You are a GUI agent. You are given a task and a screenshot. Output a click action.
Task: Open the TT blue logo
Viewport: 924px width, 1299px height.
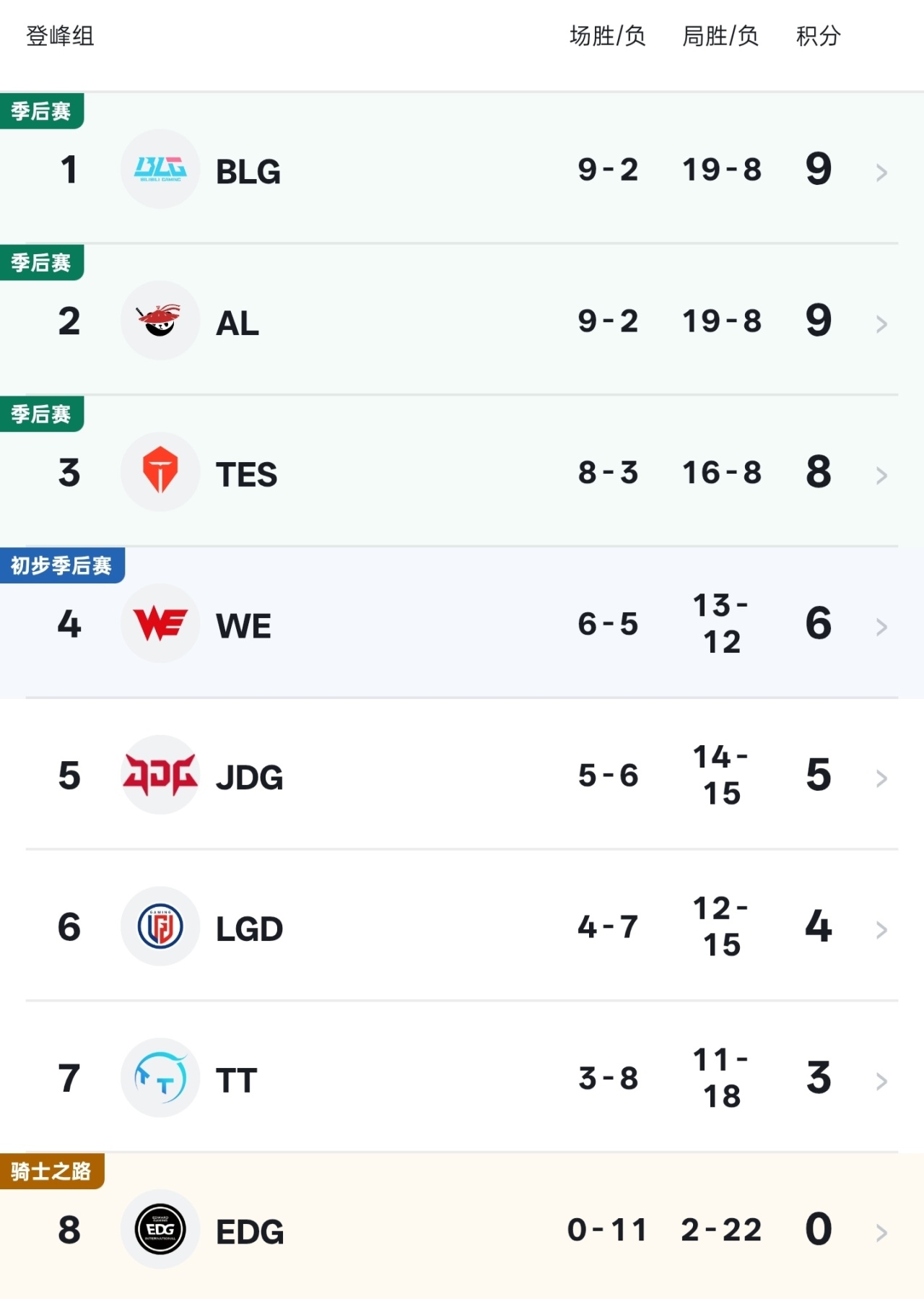point(160,1078)
